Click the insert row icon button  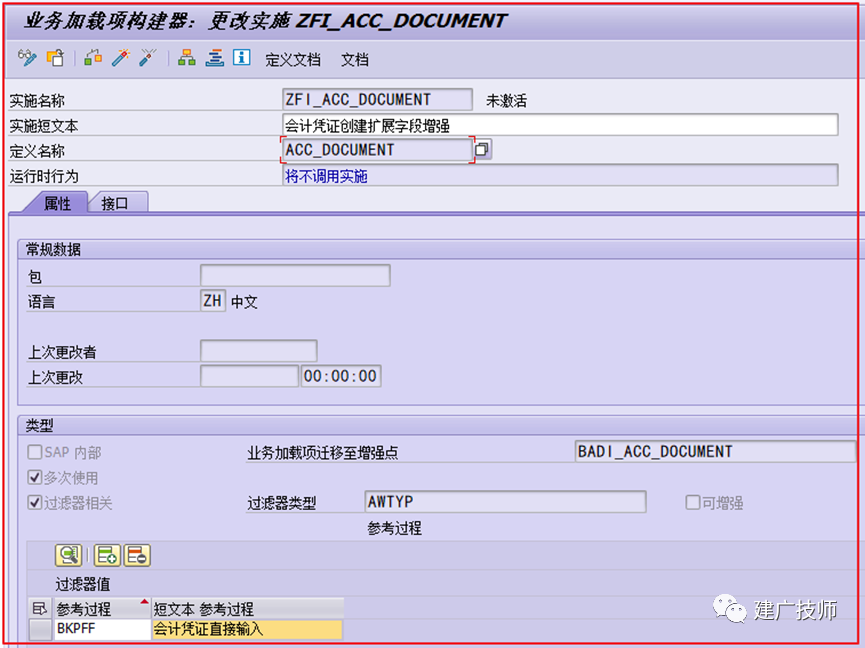(108, 555)
